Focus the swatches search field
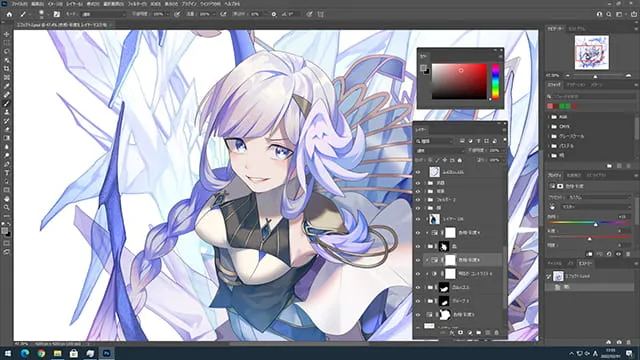Image resolution: width=640 pixels, height=360 pixels. click(x=592, y=96)
